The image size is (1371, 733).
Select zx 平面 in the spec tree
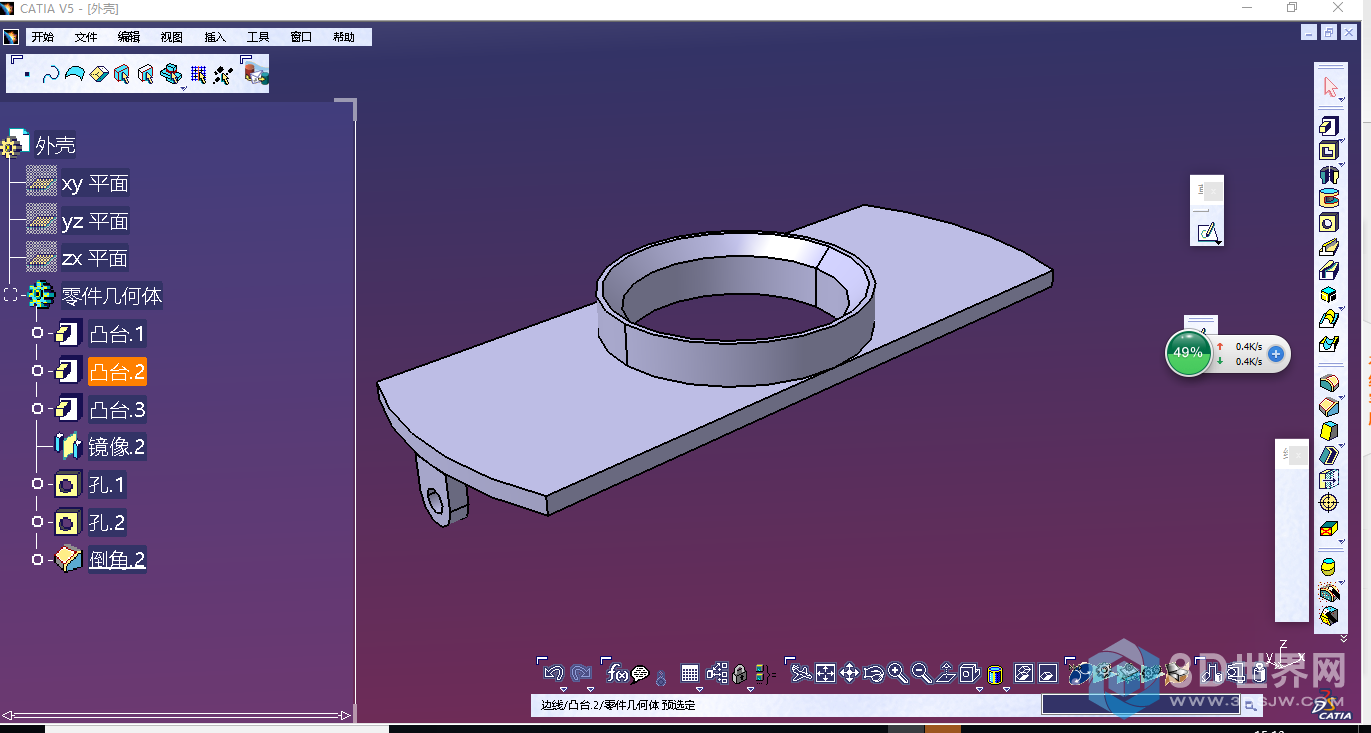tap(95, 258)
